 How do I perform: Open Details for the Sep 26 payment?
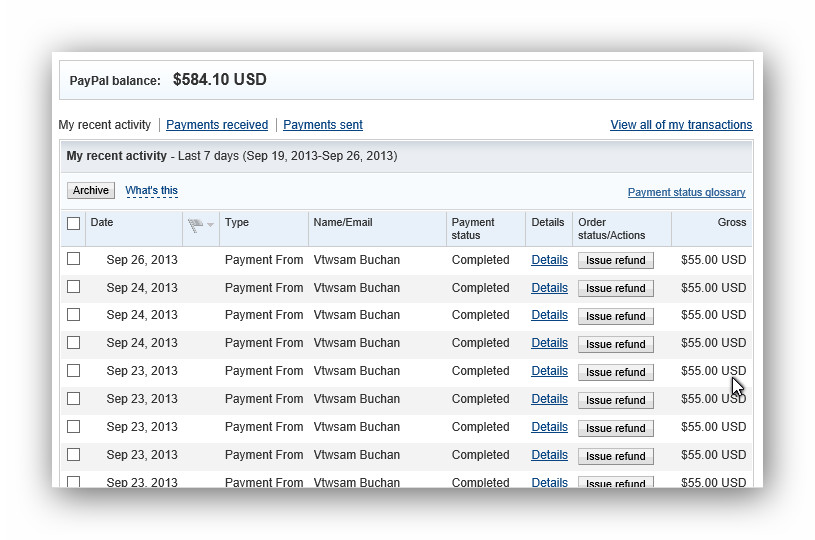point(549,260)
